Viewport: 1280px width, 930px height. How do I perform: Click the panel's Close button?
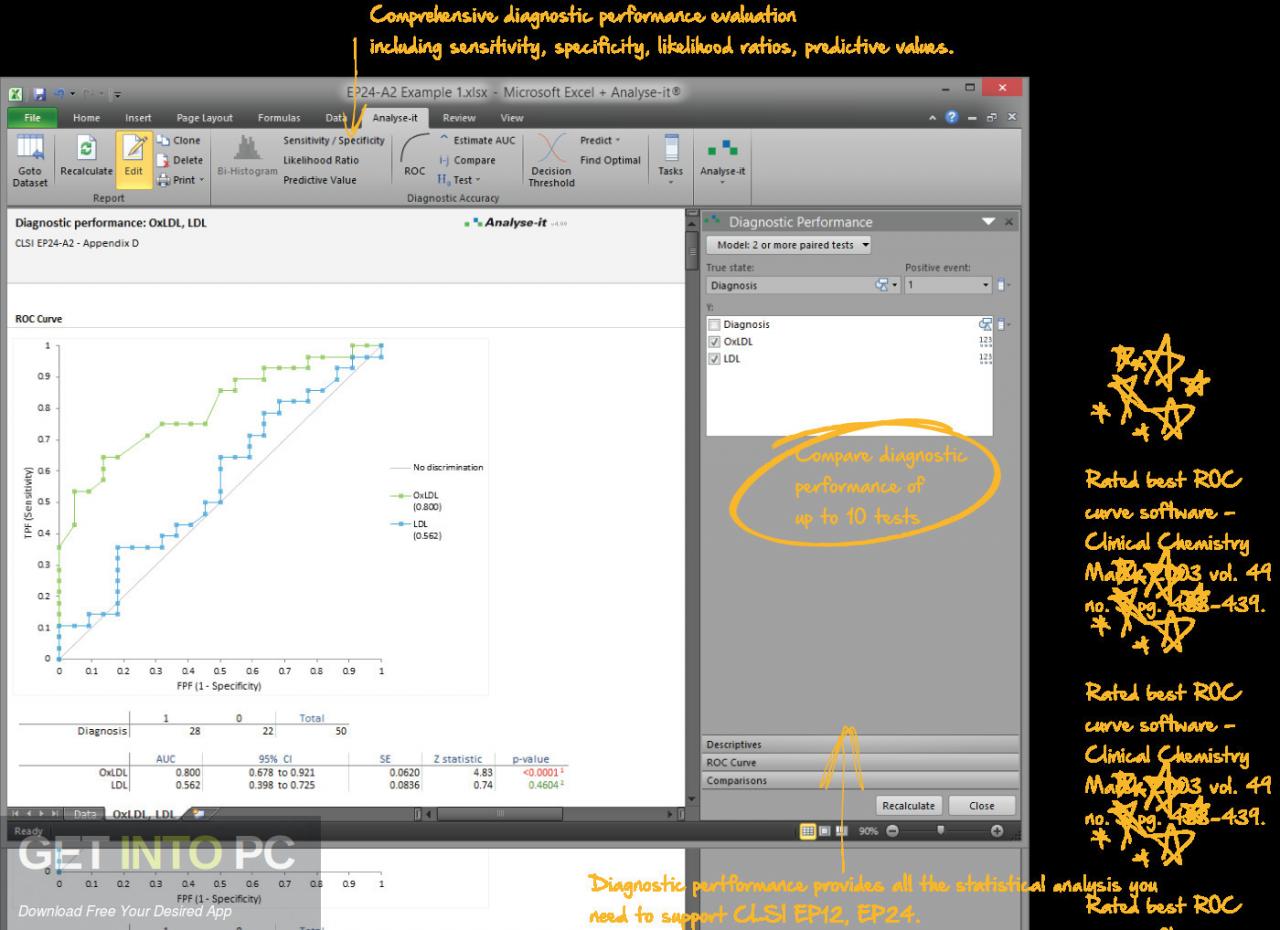980,805
